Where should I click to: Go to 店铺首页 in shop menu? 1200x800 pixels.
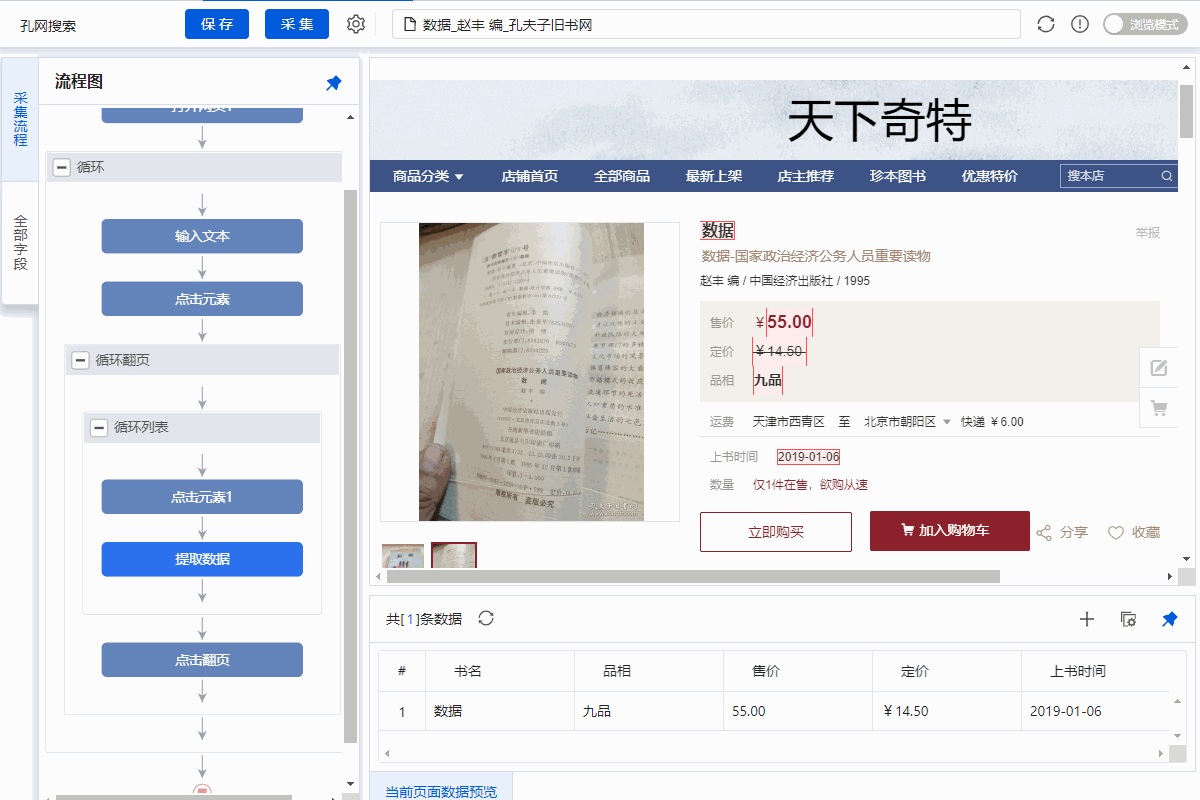click(529, 176)
